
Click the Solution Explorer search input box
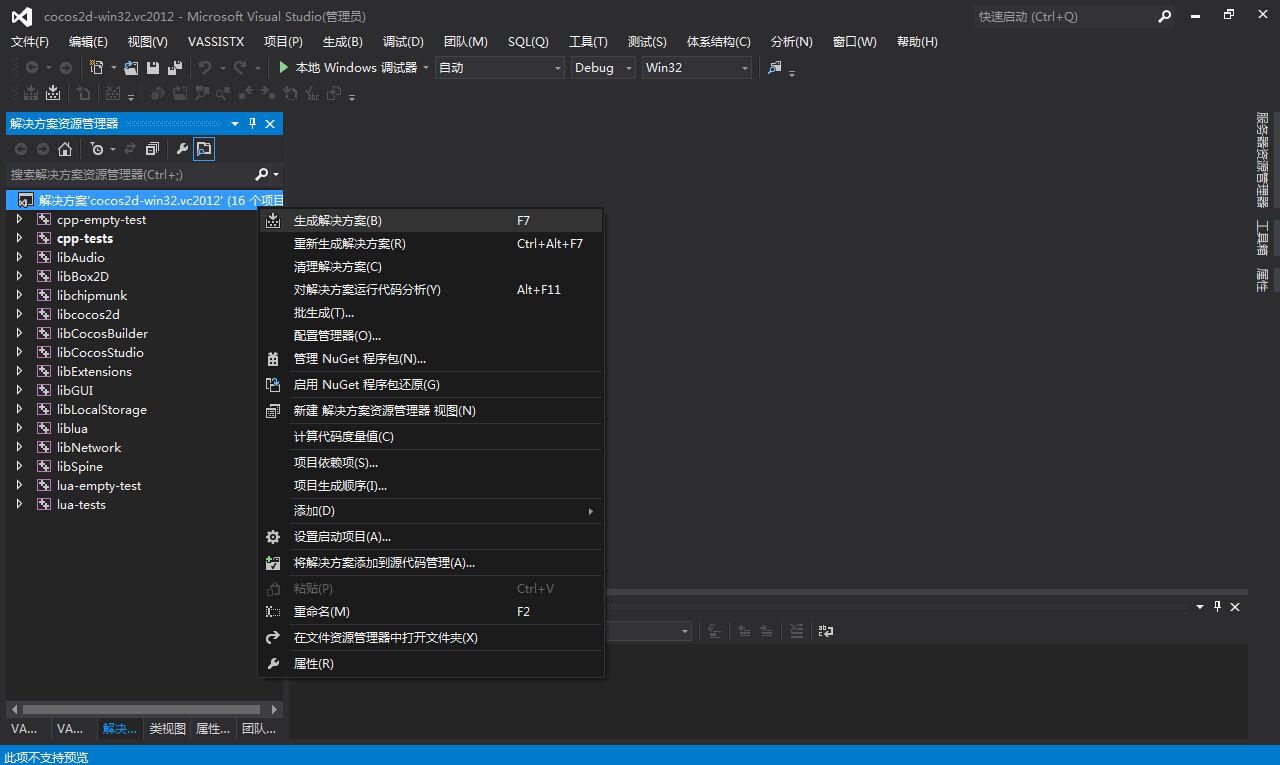coord(130,174)
